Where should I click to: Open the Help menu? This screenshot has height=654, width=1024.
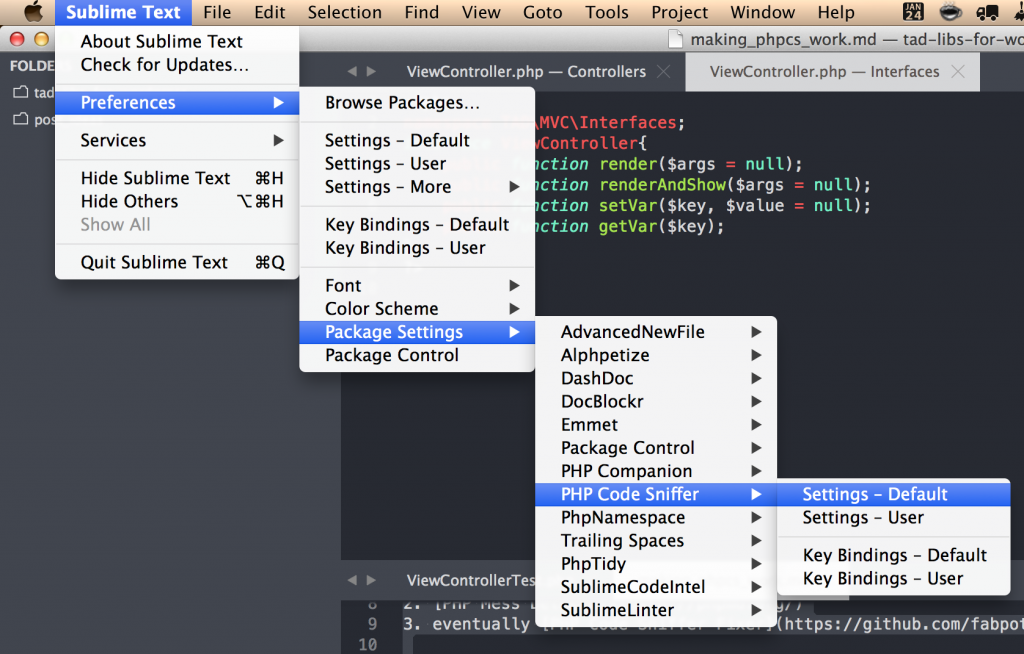(x=836, y=12)
